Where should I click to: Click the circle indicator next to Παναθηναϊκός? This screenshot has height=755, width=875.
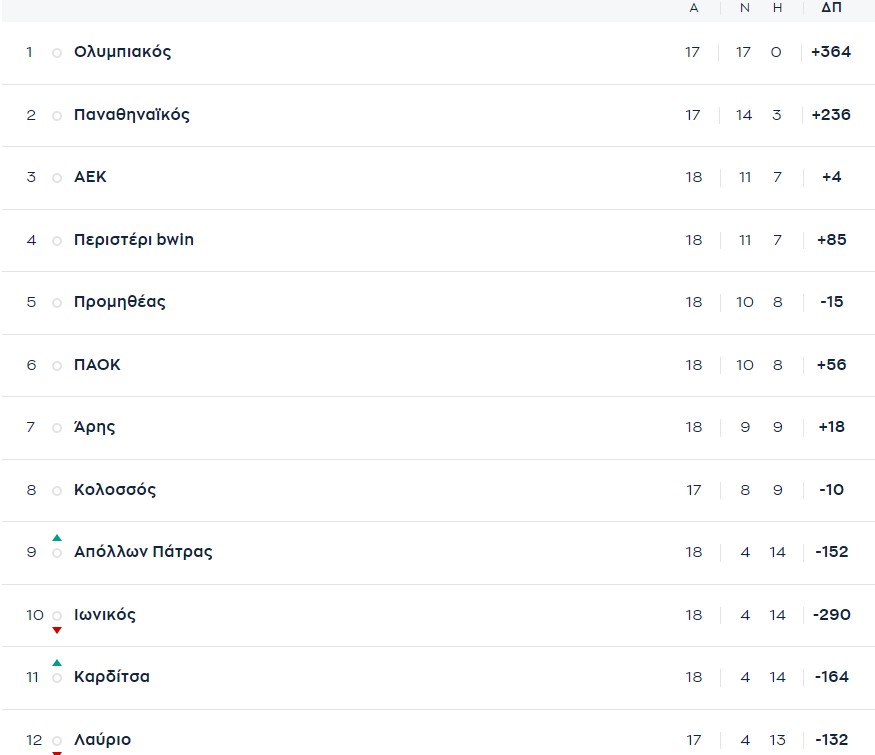coord(57,116)
